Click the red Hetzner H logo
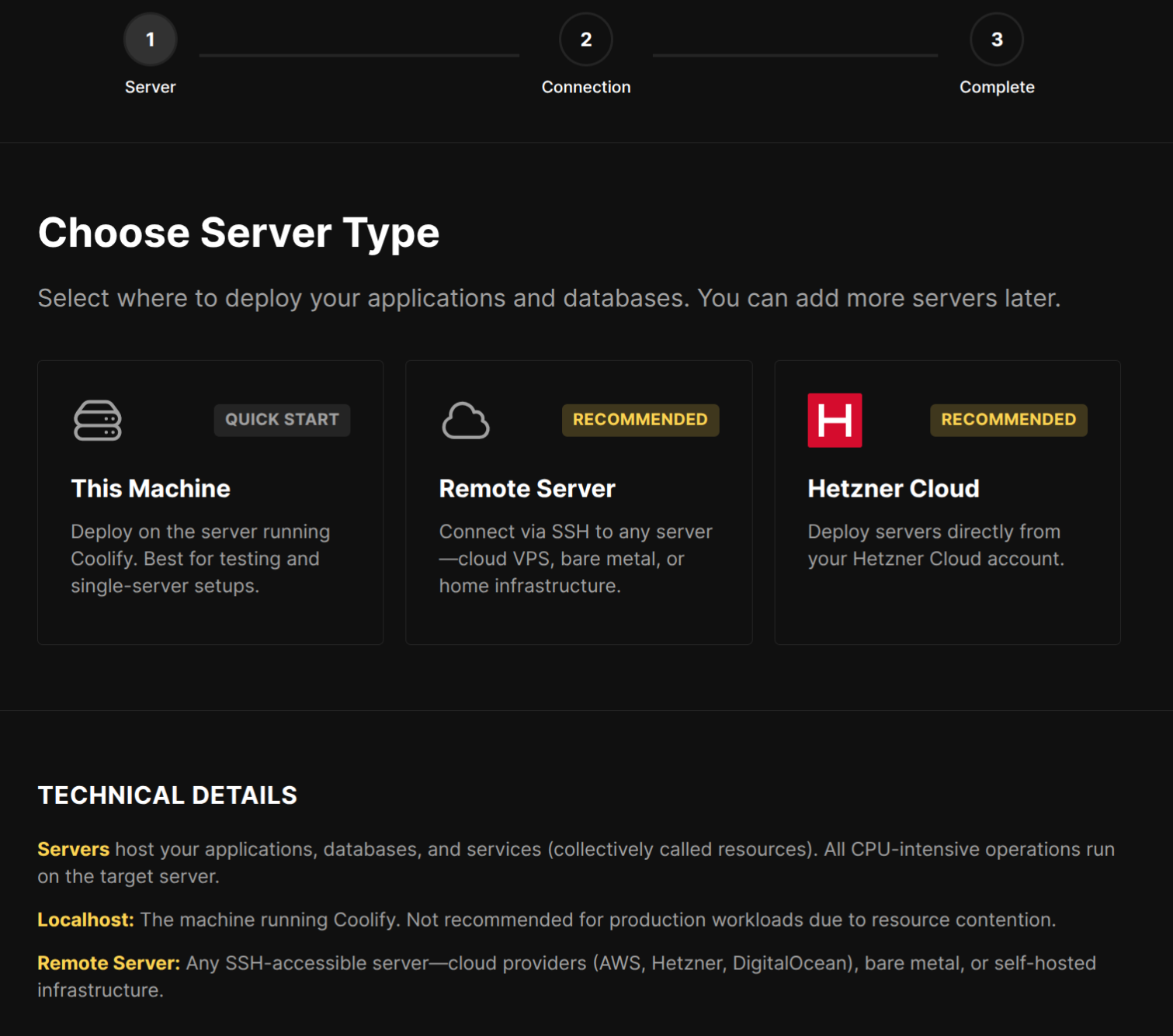The width and height of the screenshot is (1173, 1036). click(x=835, y=421)
